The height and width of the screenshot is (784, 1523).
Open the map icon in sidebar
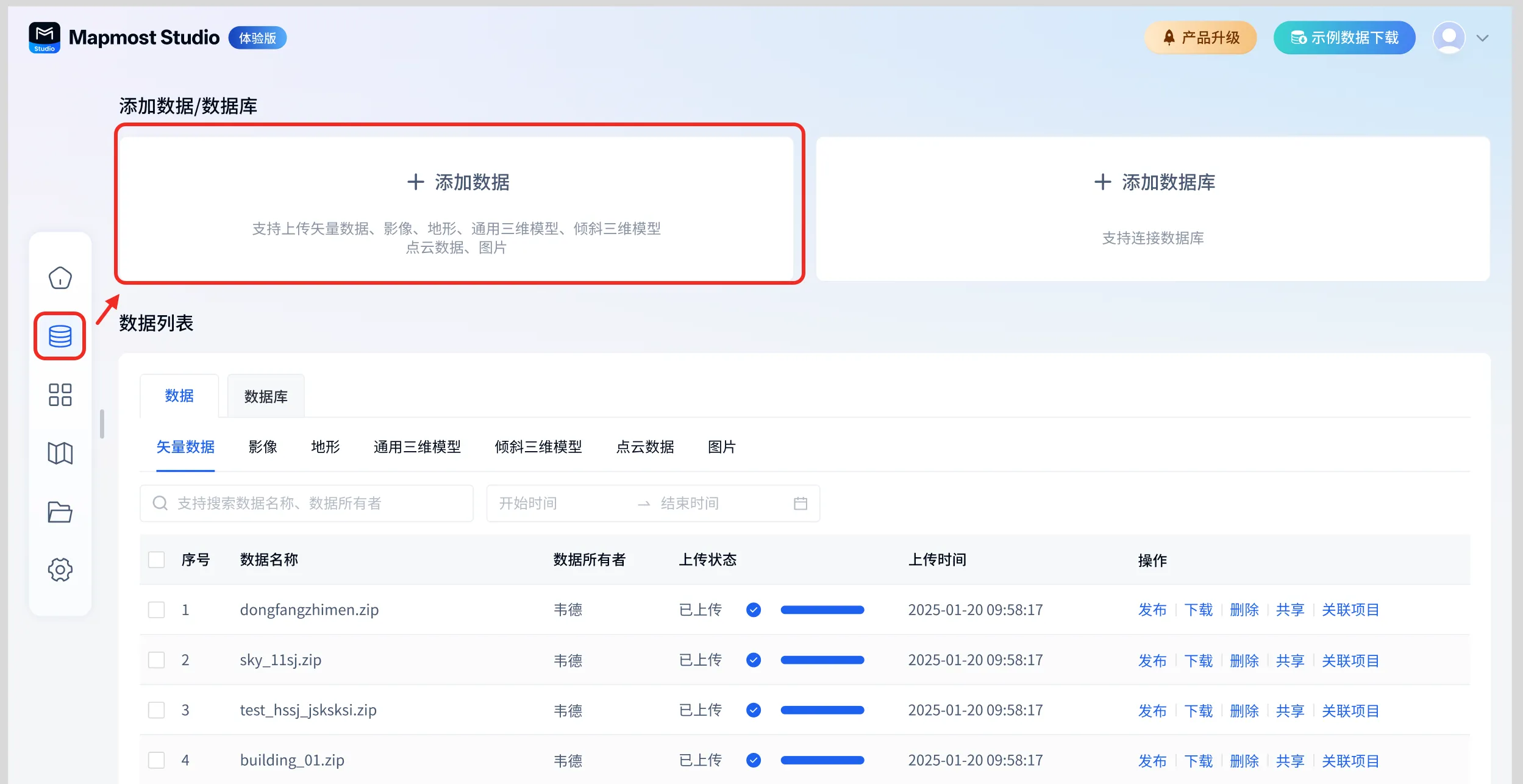(x=60, y=453)
